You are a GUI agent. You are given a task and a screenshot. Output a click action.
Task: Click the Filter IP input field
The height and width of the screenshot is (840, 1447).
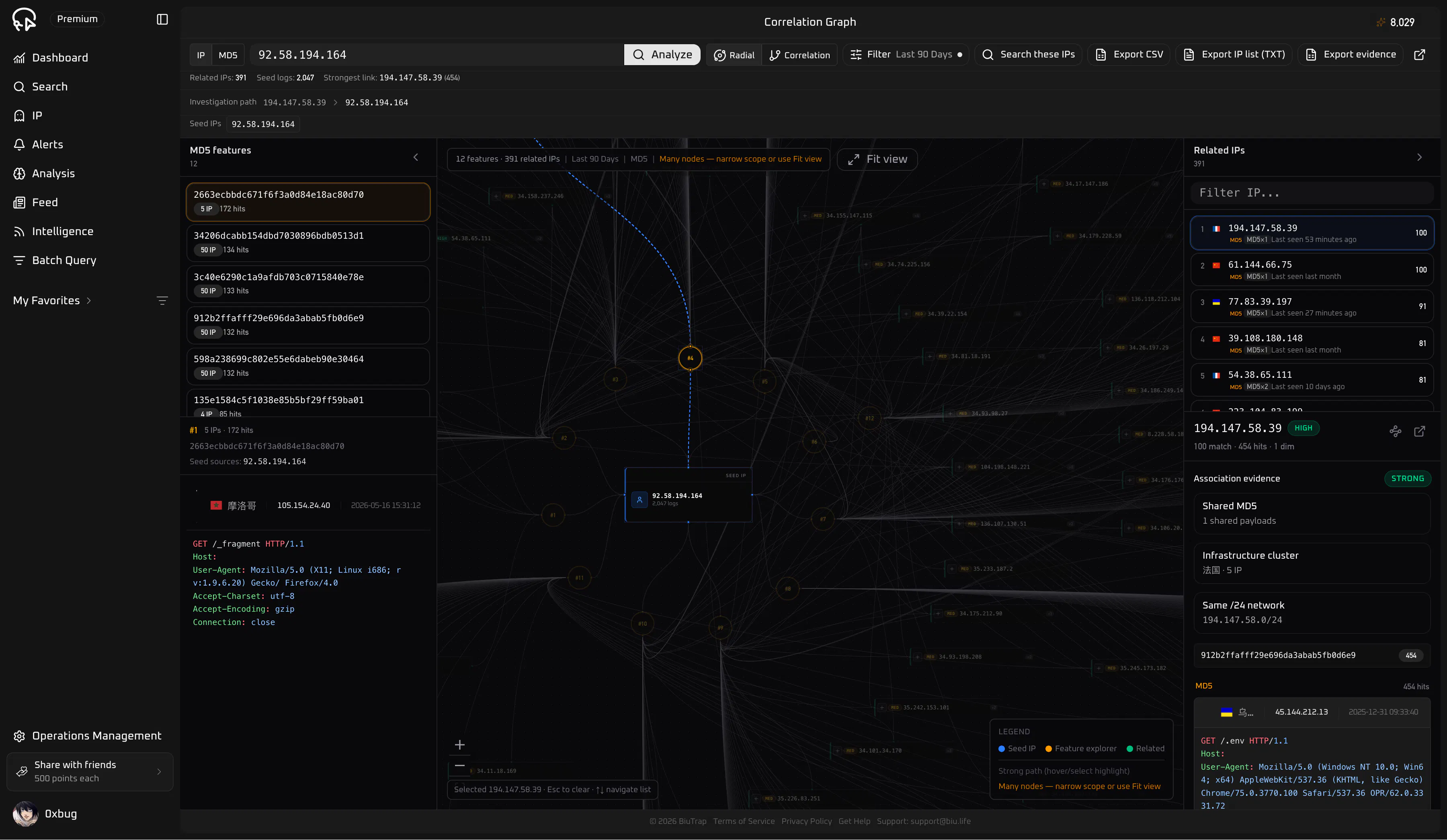[1312, 193]
